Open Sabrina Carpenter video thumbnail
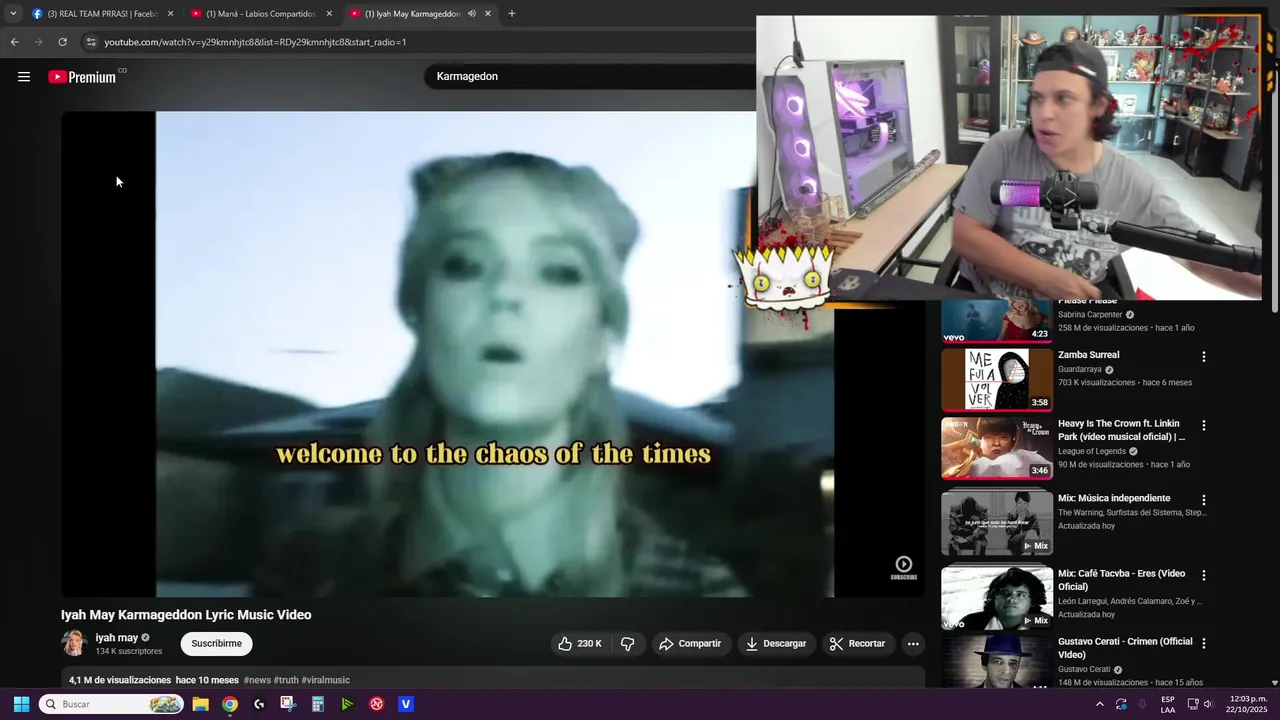The width and height of the screenshot is (1280, 720). tap(997, 322)
